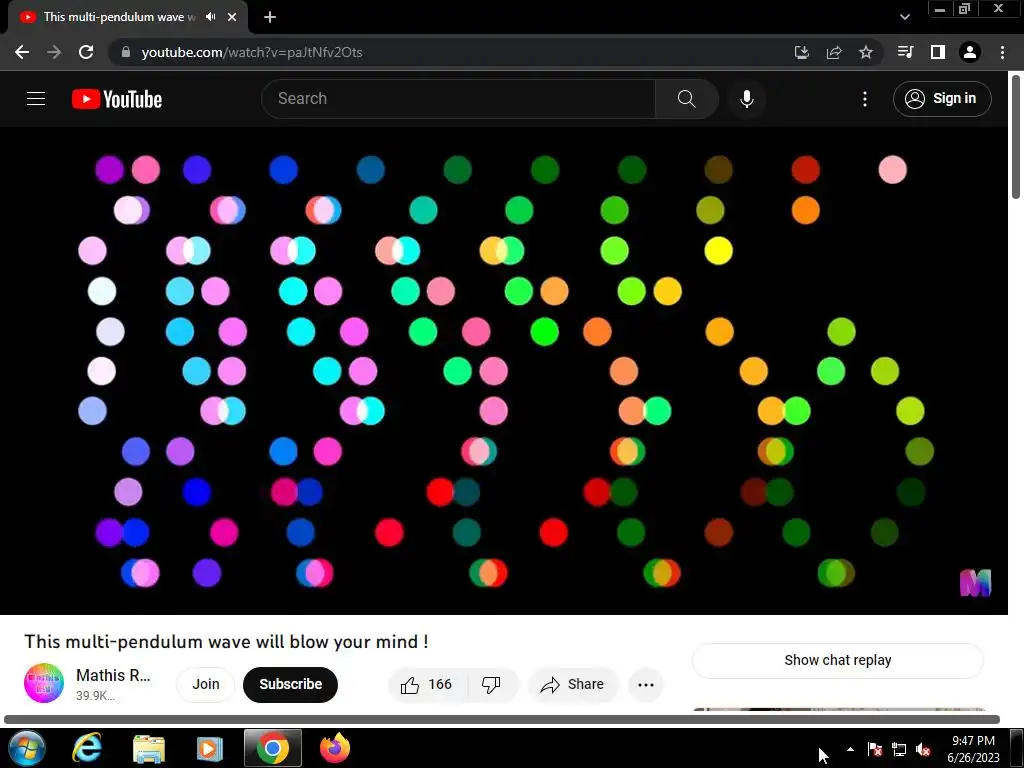Click the muted volume tray icon
This screenshot has height=768, width=1024.
pos(923,749)
